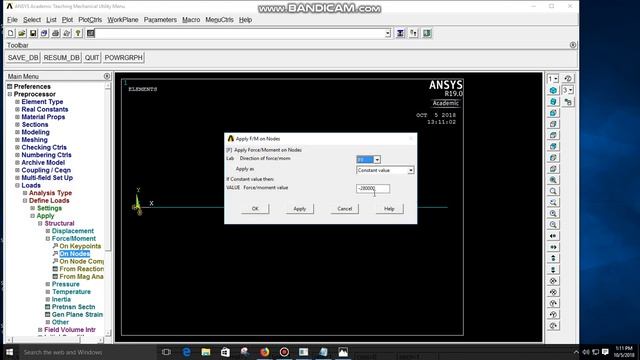Select Real Constants in Preprocessor tree

coord(45,109)
